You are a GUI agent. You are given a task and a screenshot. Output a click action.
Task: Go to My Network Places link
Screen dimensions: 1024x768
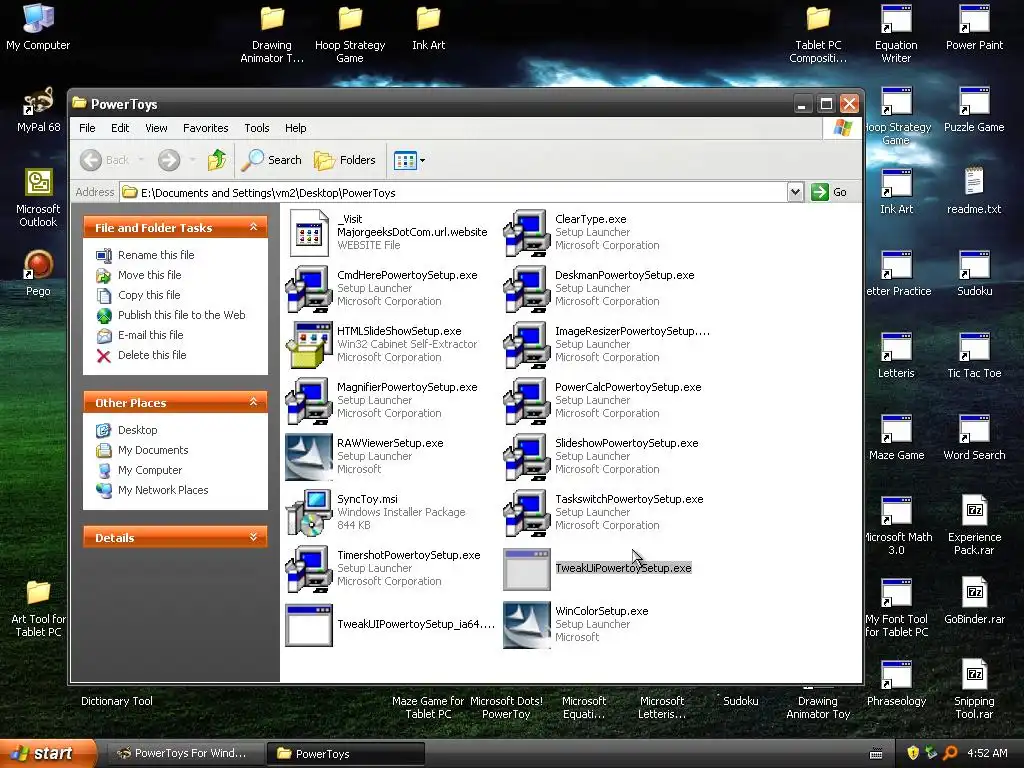coord(152,490)
